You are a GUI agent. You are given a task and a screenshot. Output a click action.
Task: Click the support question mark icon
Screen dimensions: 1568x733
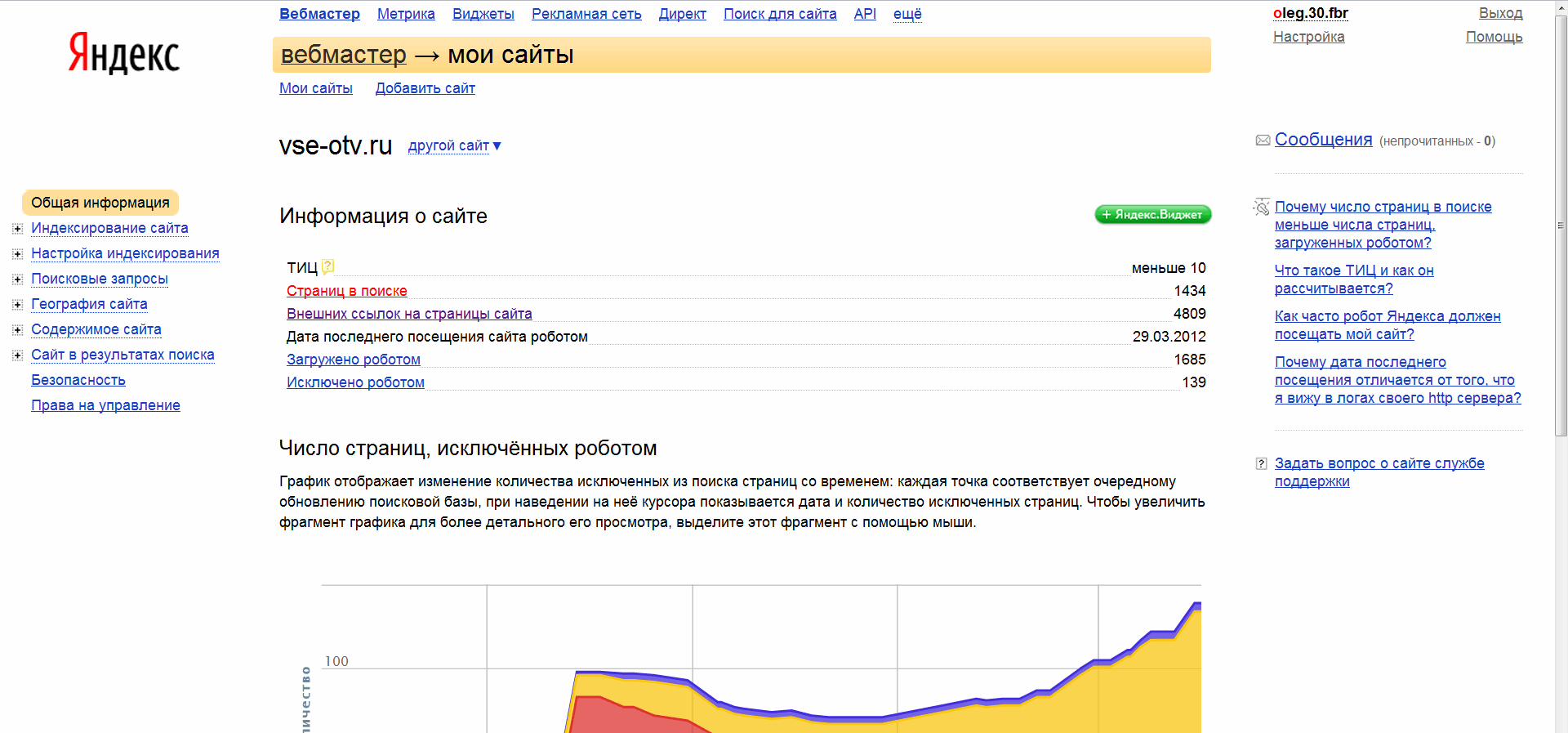click(1261, 464)
